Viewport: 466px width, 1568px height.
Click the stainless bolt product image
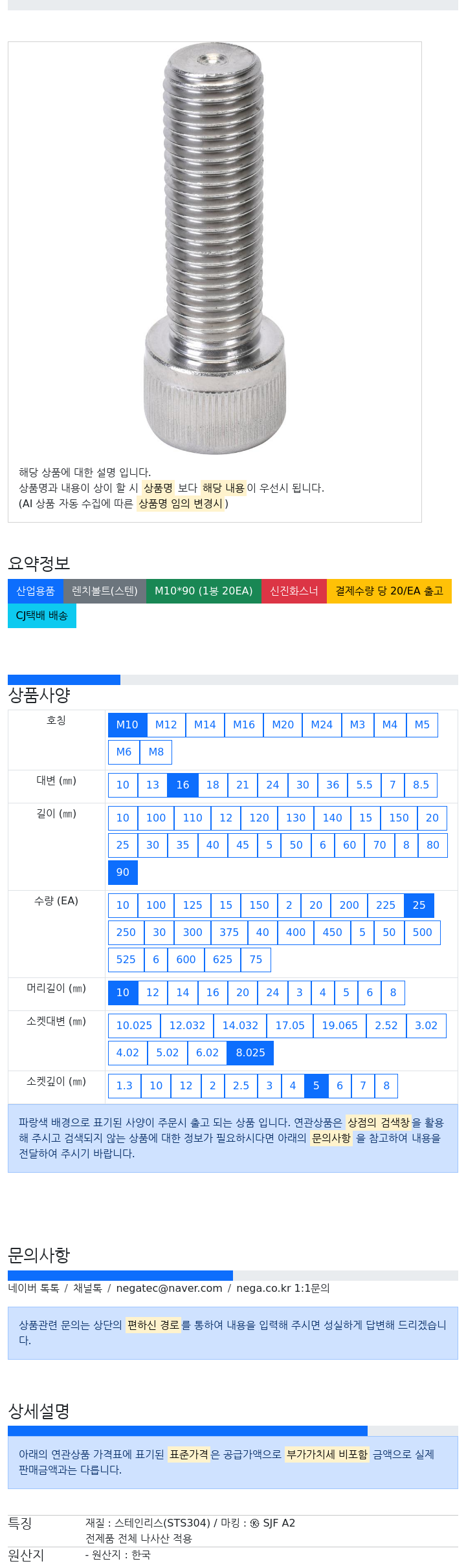[214, 249]
